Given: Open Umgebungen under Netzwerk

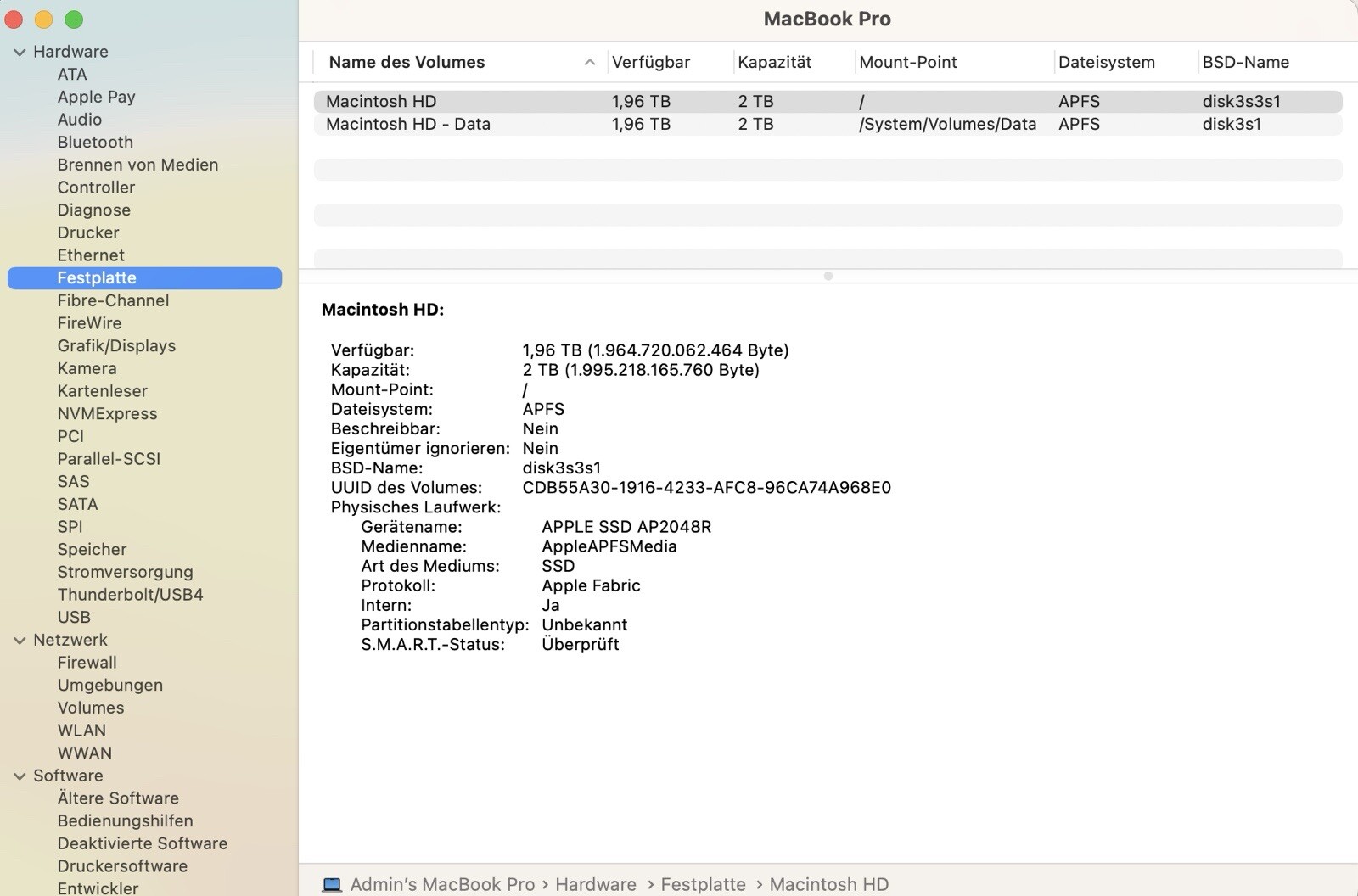Looking at the screenshot, I should 109,685.
